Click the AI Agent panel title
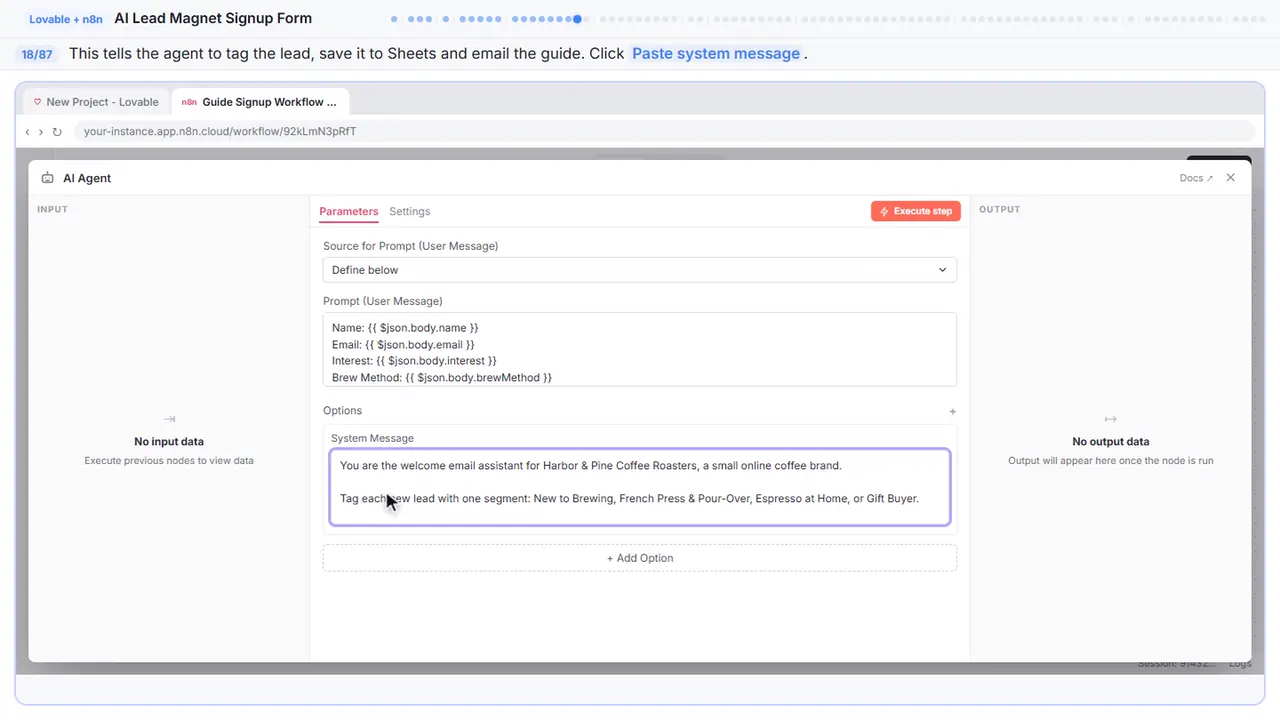The image size is (1280, 720). click(87, 178)
